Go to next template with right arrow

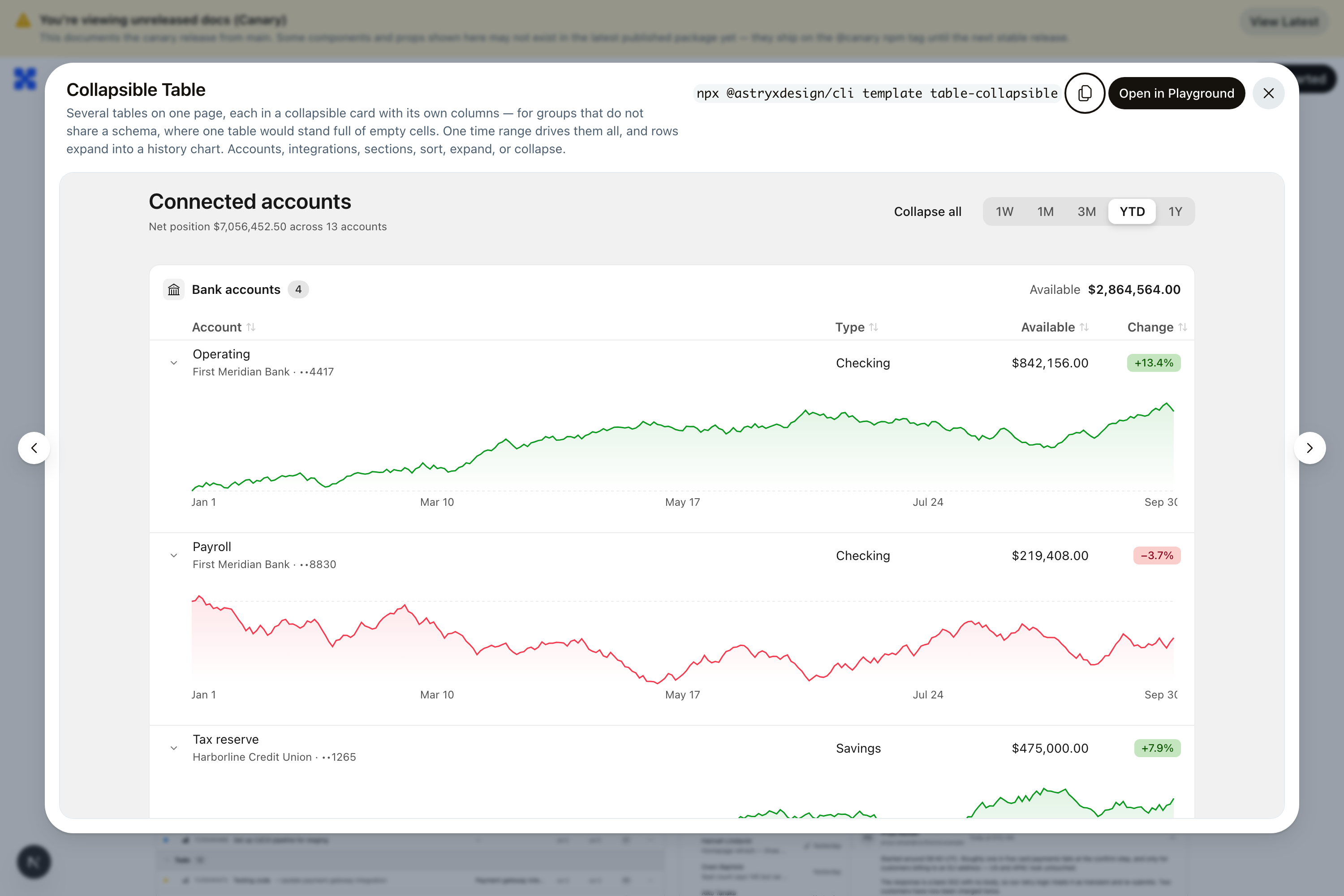tap(1310, 448)
